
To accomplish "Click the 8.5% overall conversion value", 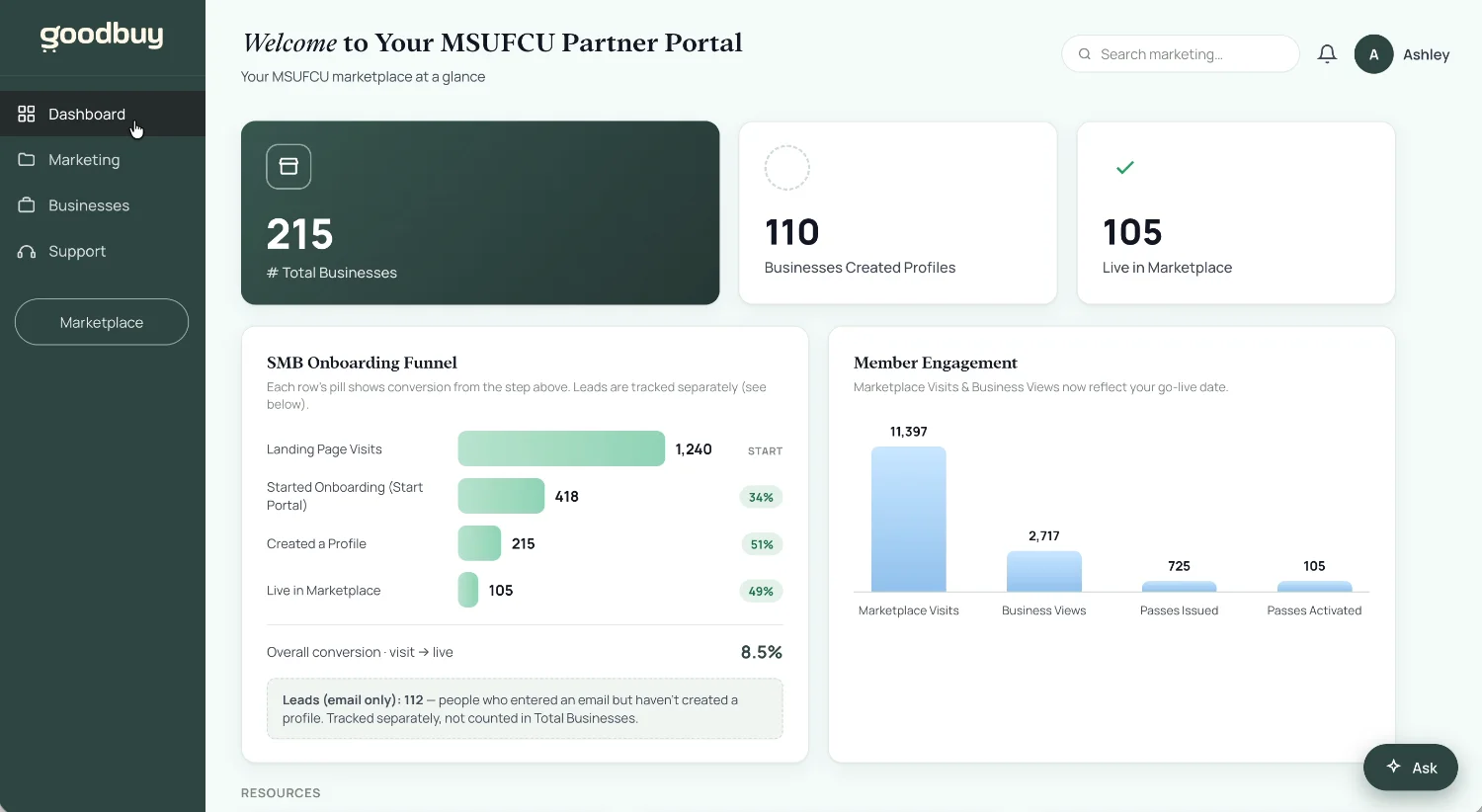I will click(x=762, y=652).
